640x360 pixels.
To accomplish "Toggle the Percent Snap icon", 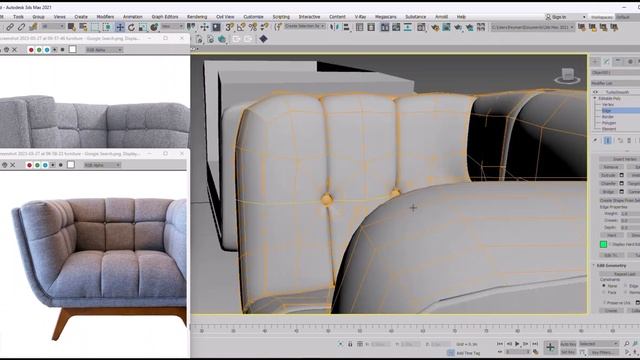I will (253, 27).
